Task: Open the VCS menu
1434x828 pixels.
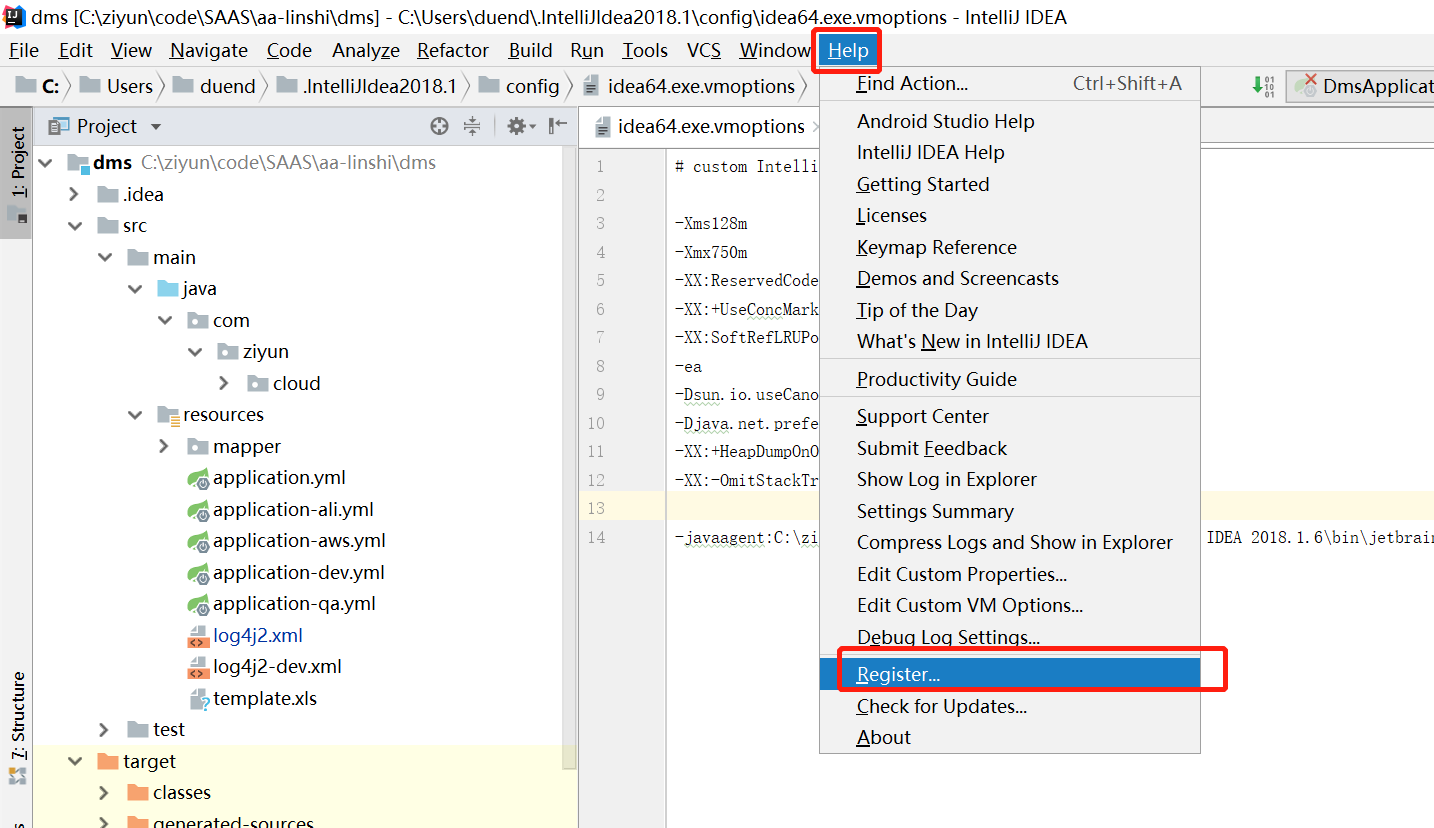Action: pyautogui.click(x=704, y=50)
